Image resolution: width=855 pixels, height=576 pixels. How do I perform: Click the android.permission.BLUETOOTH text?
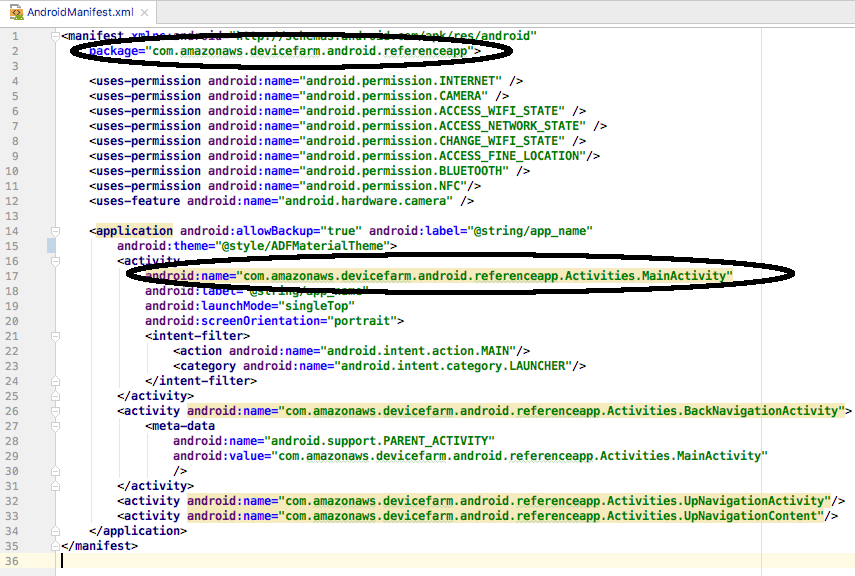404,171
